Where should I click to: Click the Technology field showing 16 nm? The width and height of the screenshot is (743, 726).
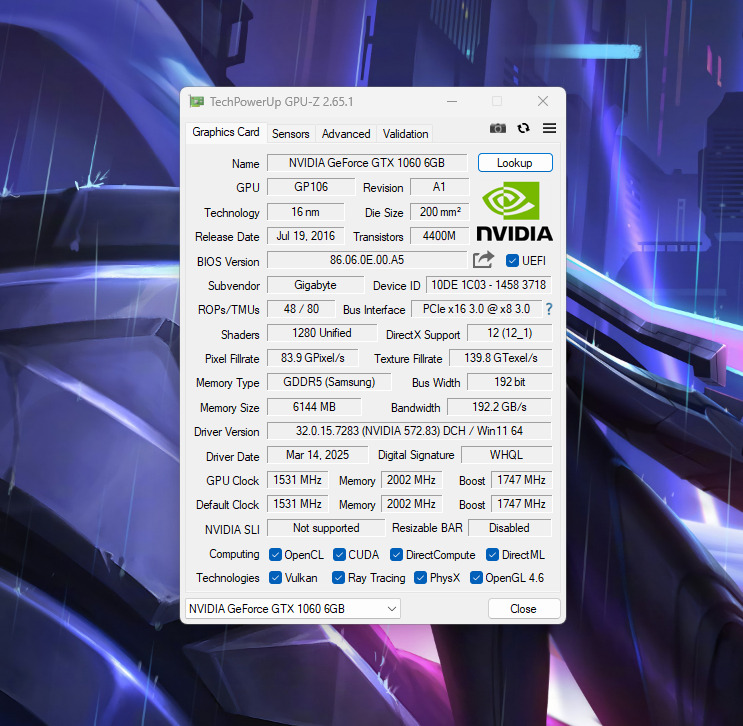tap(306, 212)
